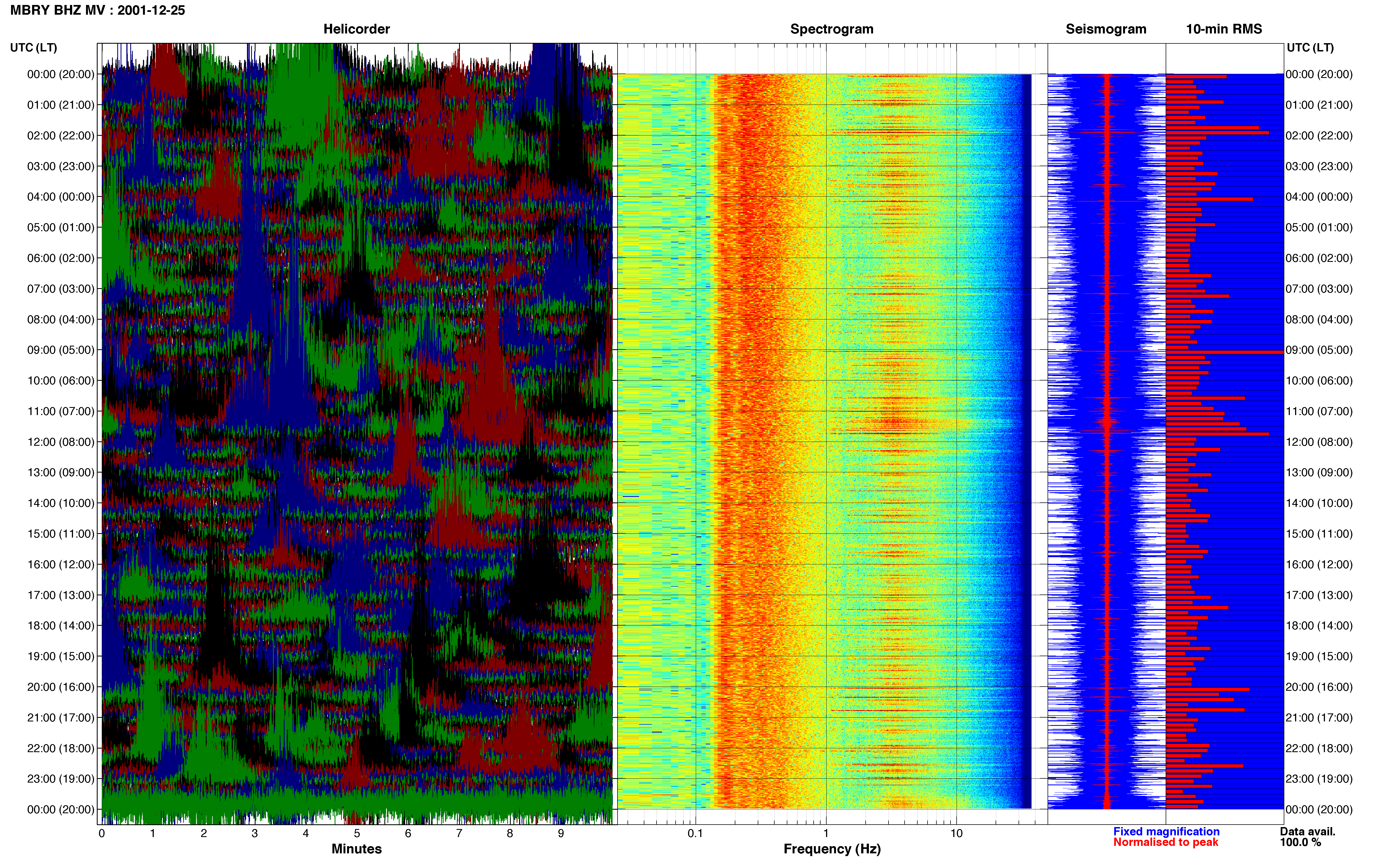The width and height of the screenshot is (1388, 868).
Task: Click the Helicorder panel heading
Action: [356, 29]
